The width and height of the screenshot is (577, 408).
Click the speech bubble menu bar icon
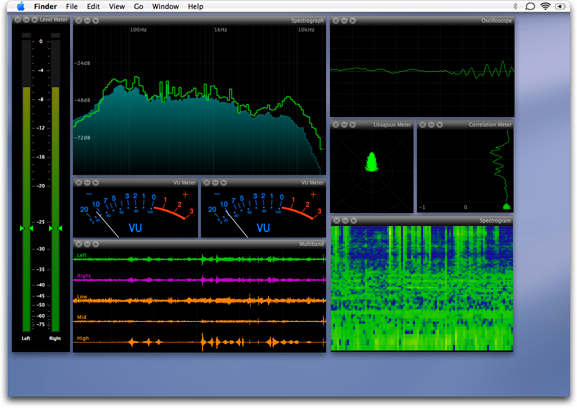(530, 6)
